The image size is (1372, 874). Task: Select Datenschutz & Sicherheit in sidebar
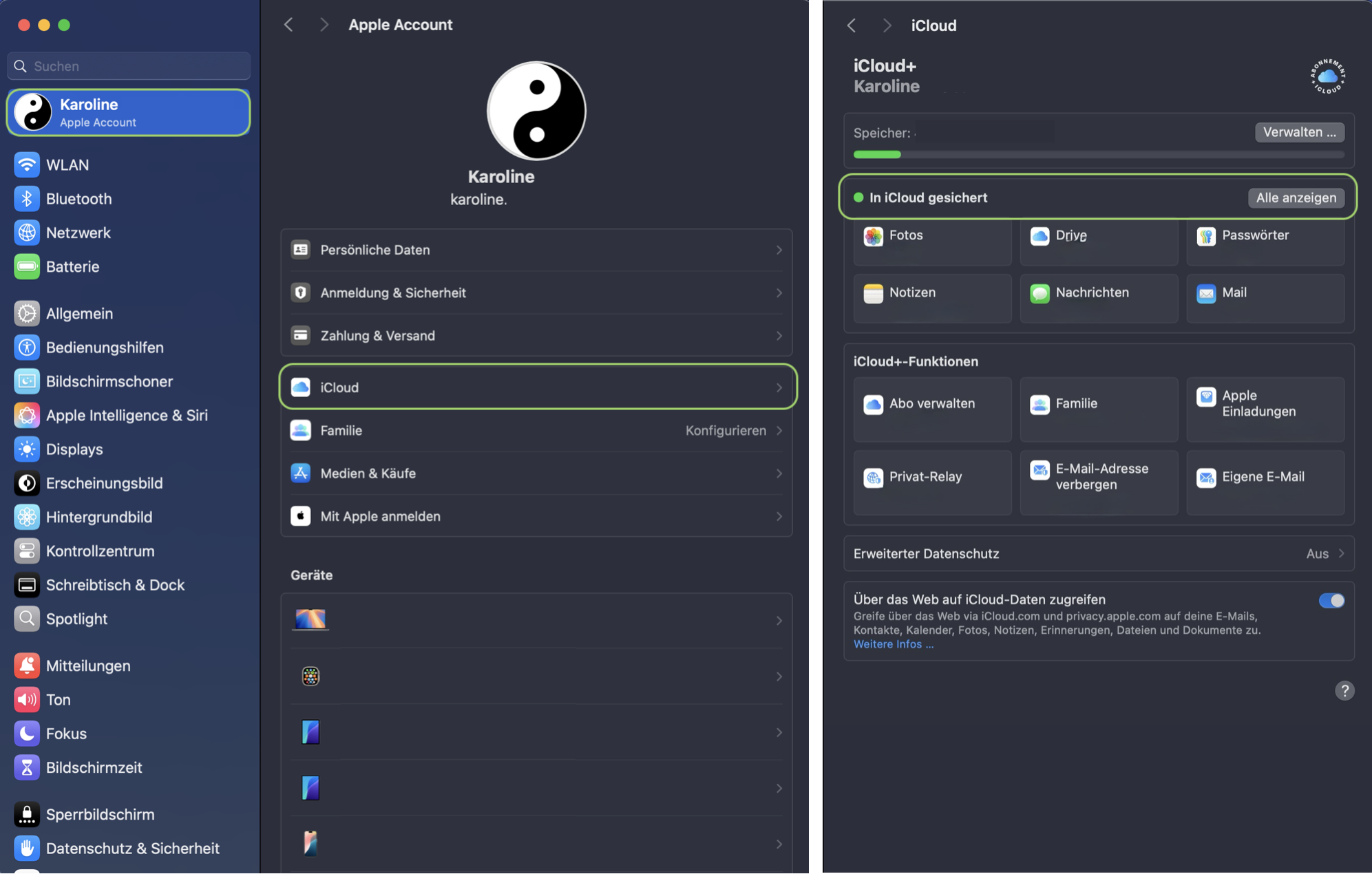(132, 849)
